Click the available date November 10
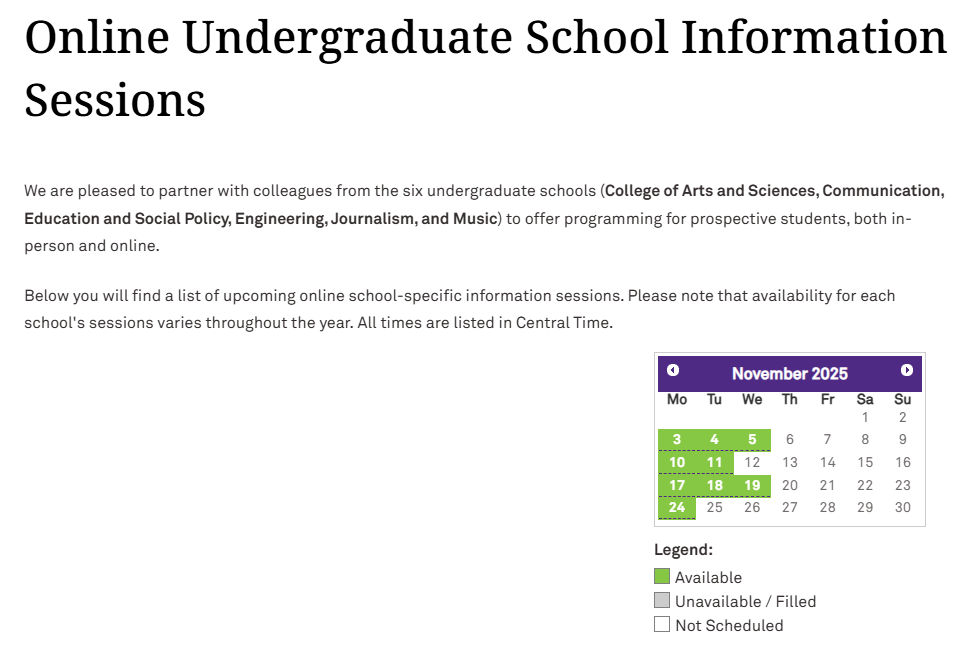Viewport: 967px width, 651px height. pos(677,462)
